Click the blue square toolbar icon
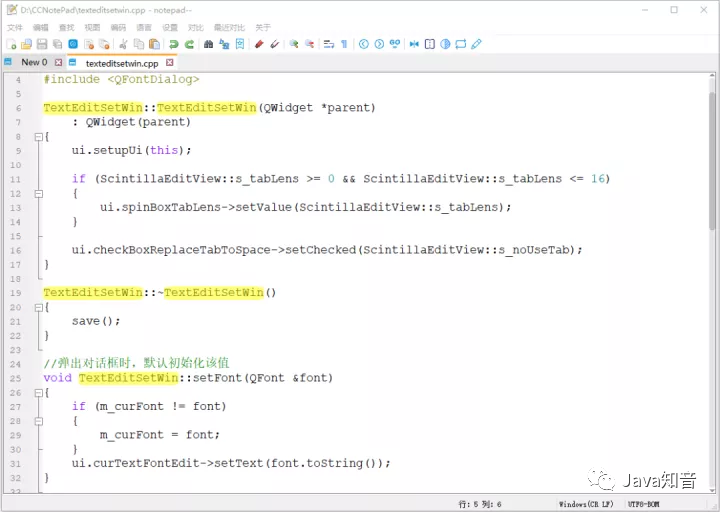This screenshot has width=720, height=512. point(73,44)
